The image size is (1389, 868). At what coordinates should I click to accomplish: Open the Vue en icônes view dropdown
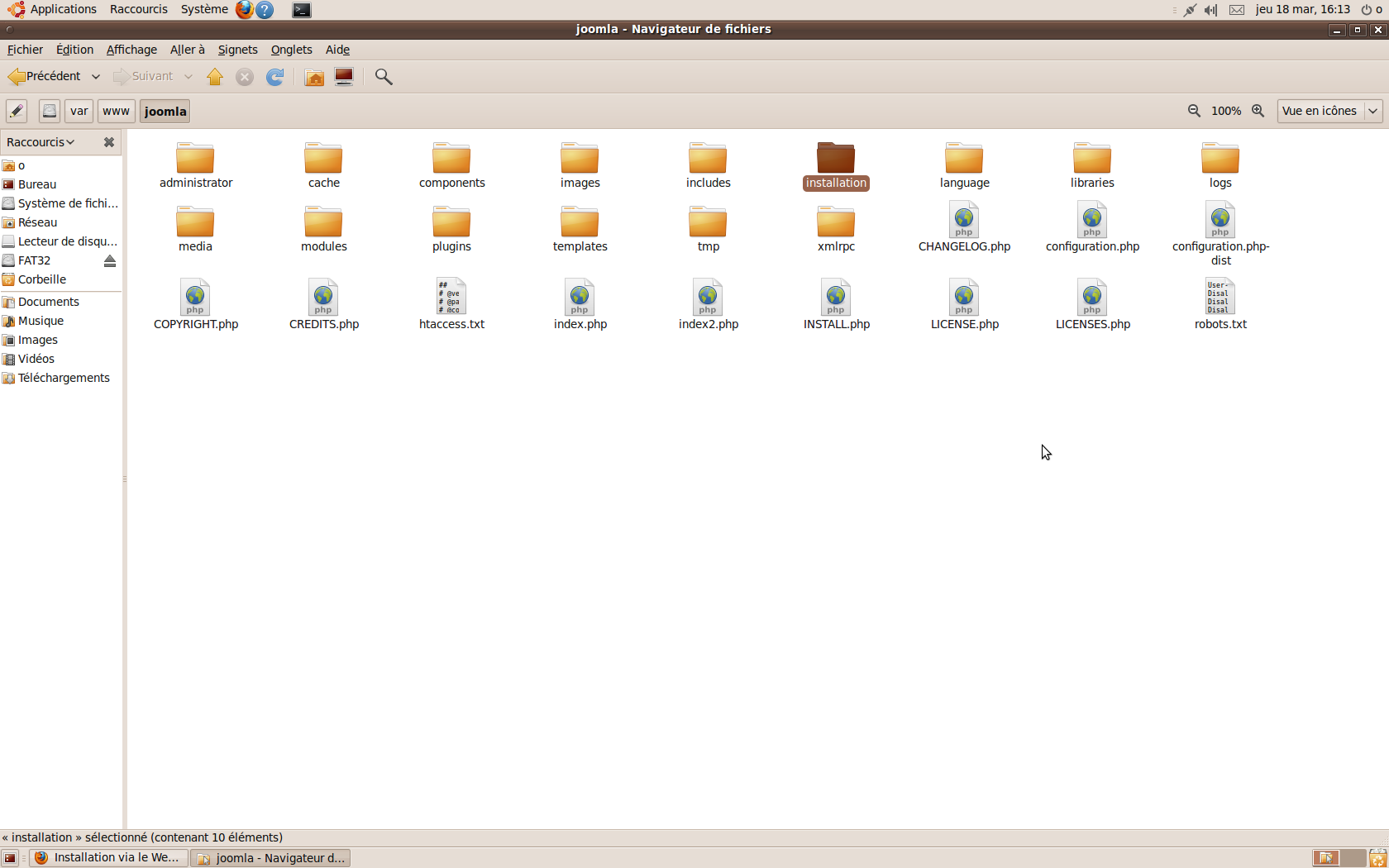pyautogui.click(x=1329, y=111)
